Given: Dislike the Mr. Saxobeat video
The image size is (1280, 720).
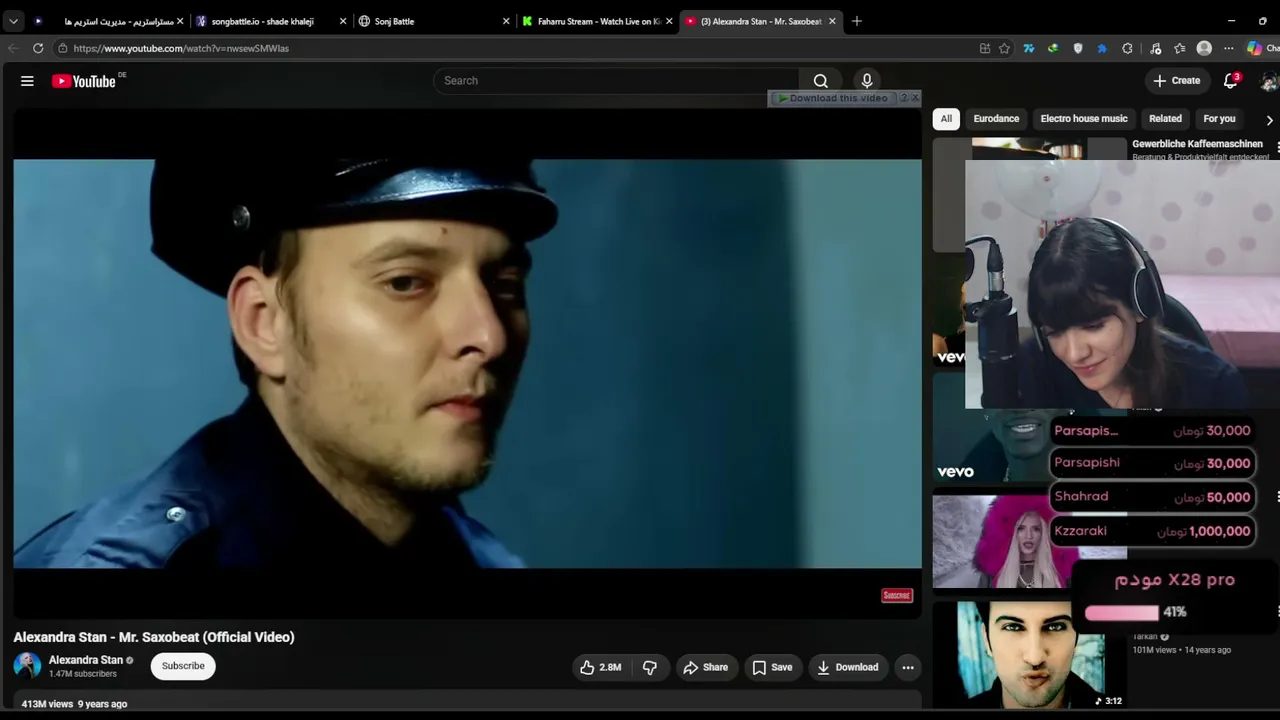Looking at the screenshot, I should (650, 667).
